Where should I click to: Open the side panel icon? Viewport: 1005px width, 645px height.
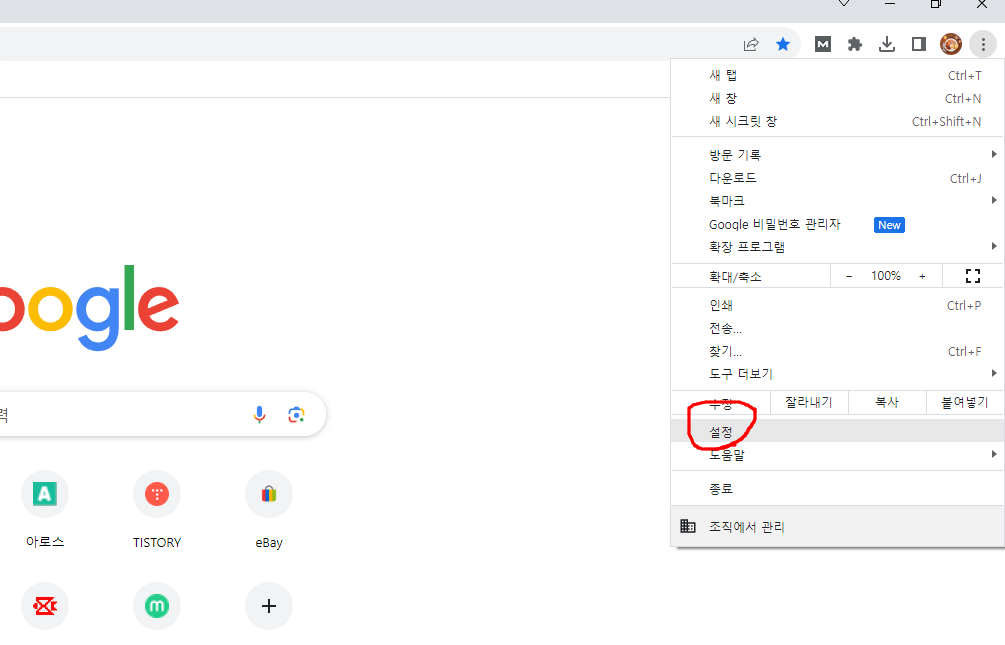pos(918,44)
